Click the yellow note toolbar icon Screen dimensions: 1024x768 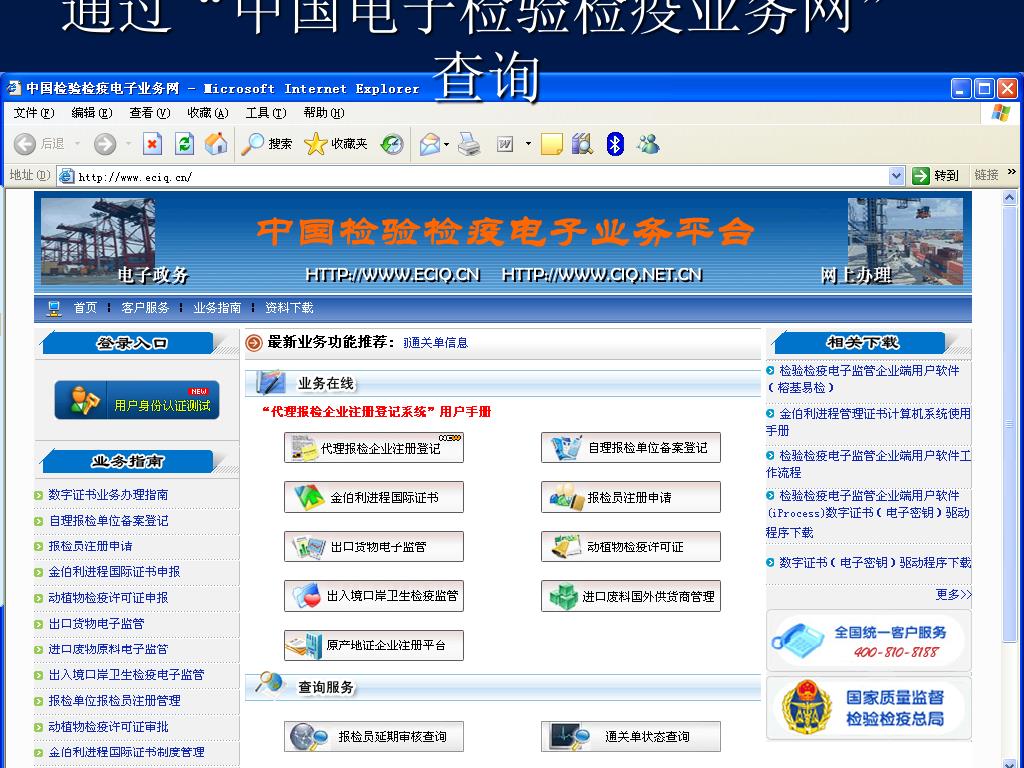(552, 144)
